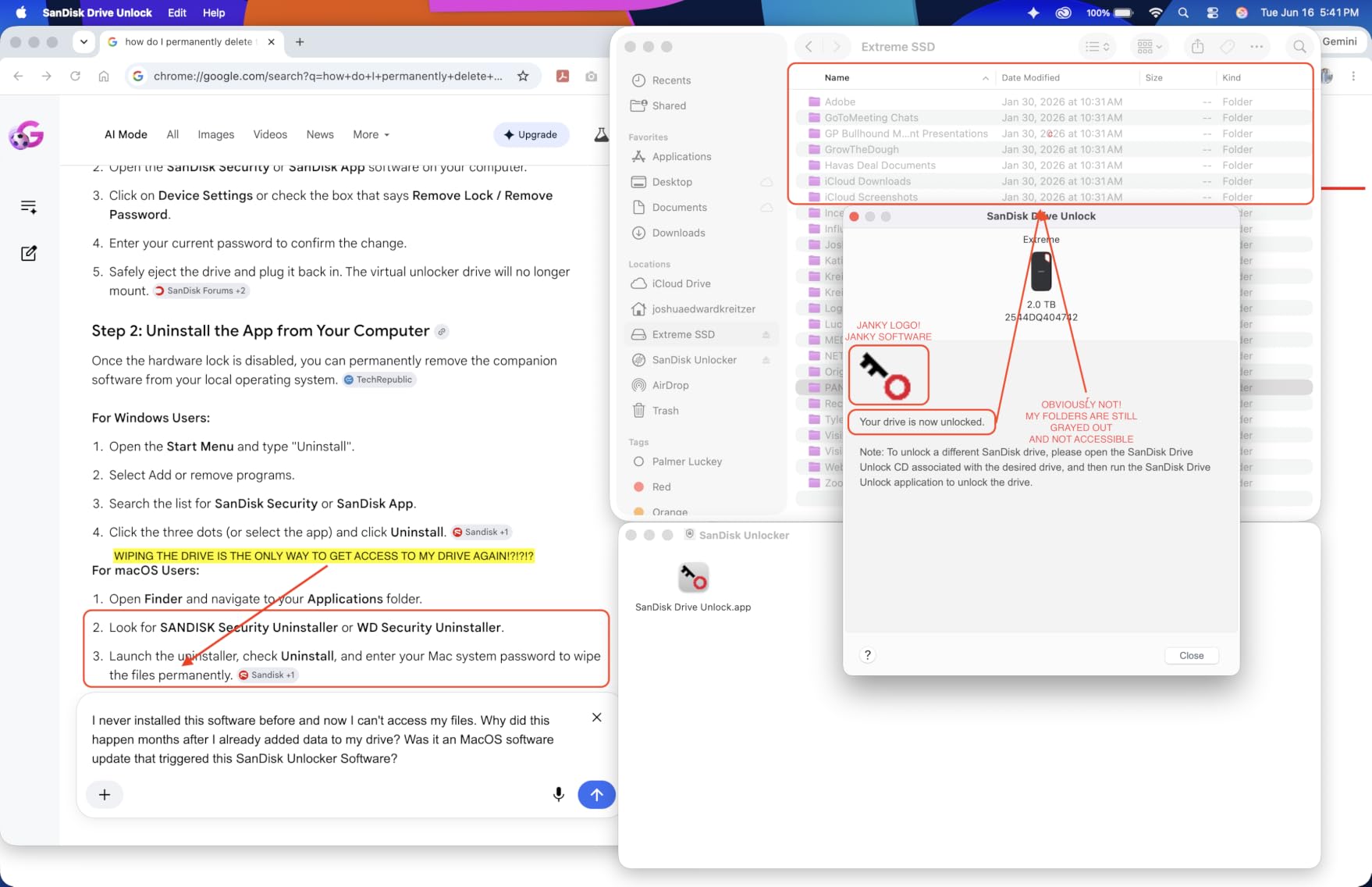1372x887 pixels.
Task: Send the follow-up question
Action: pyautogui.click(x=596, y=795)
